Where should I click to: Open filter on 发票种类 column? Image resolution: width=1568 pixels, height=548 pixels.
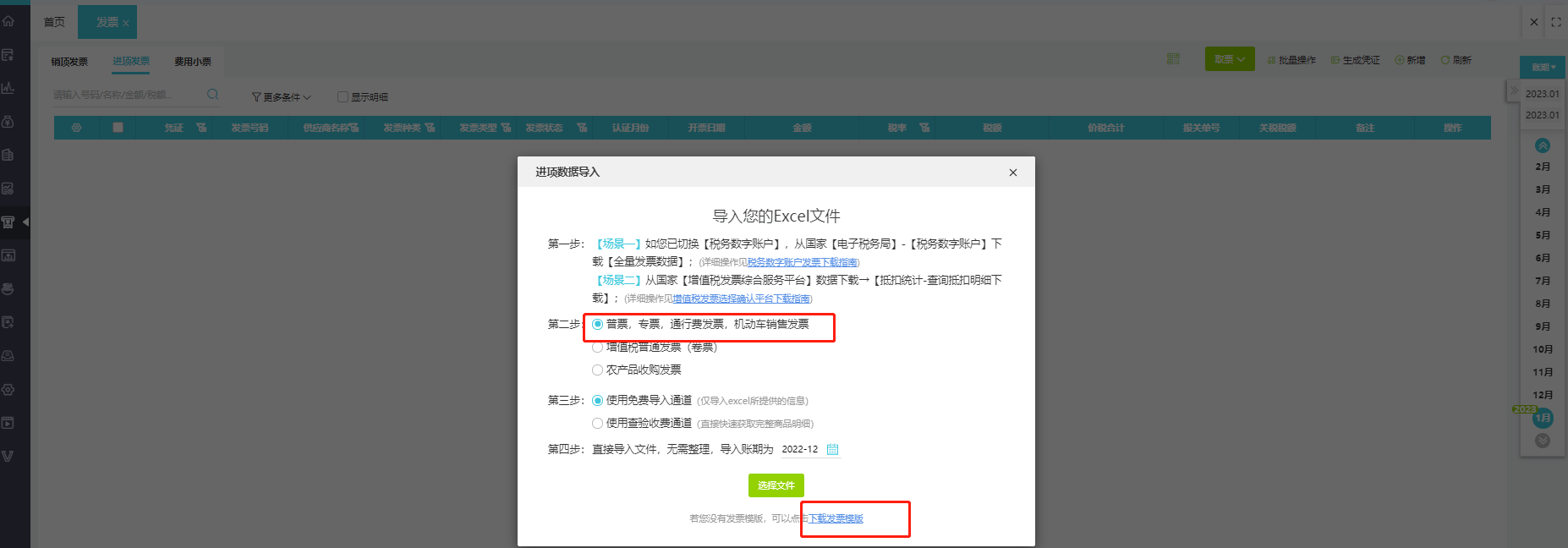430,128
